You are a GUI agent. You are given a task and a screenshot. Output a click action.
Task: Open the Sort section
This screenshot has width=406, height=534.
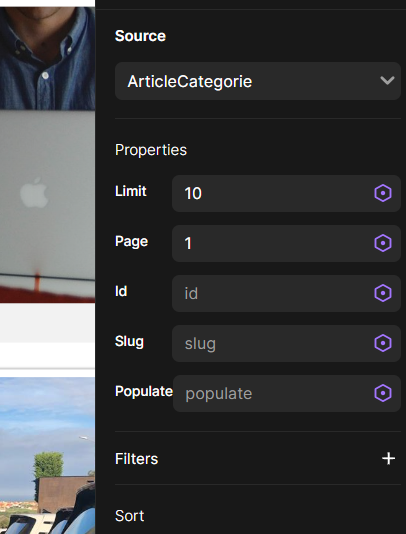pyautogui.click(x=129, y=516)
